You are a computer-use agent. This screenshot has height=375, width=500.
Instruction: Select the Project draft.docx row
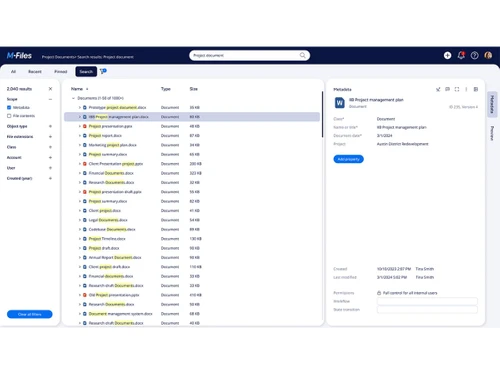click(x=192, y=248)
